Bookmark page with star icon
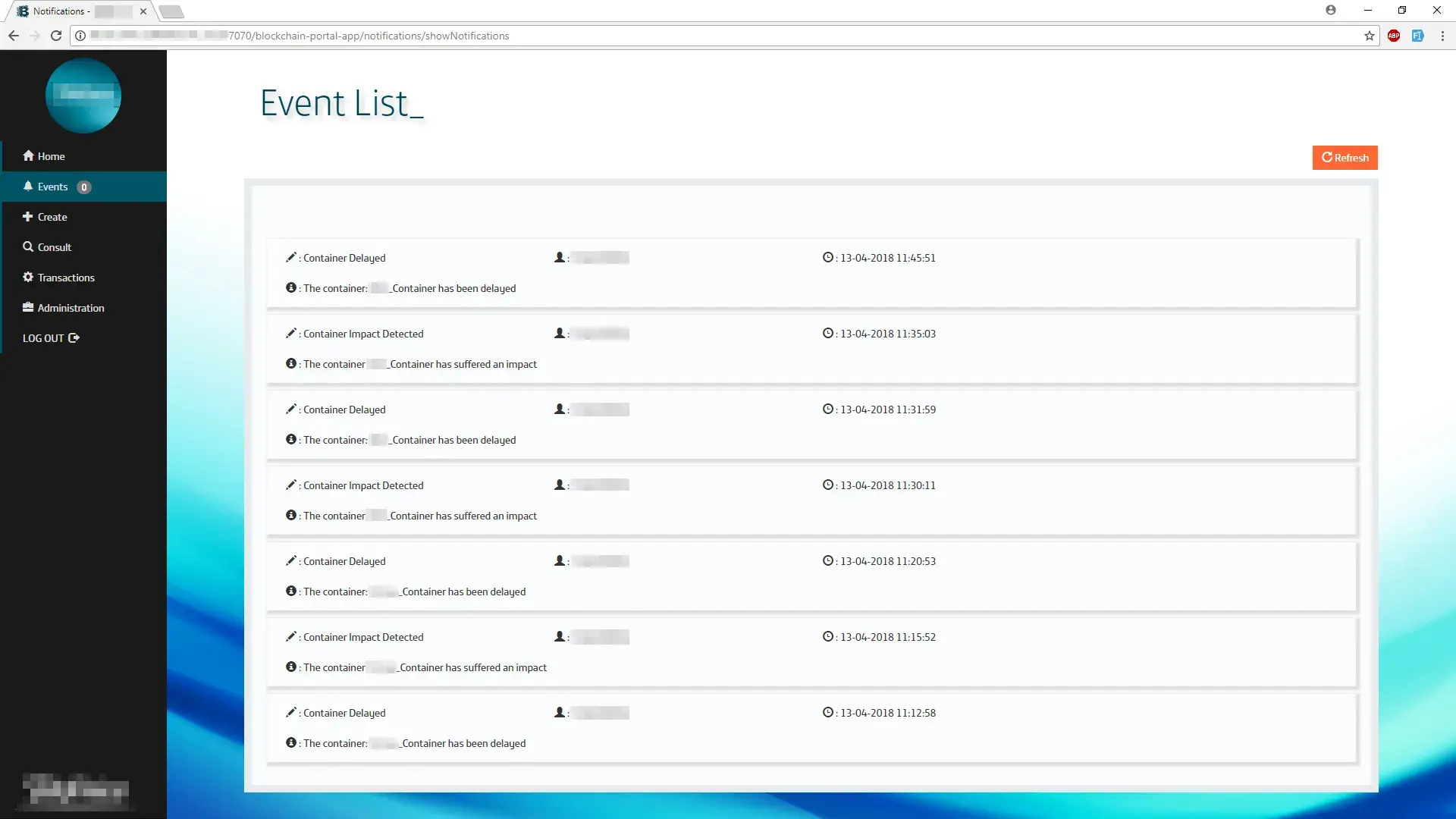1456x819 pixels. (x=1369, y=36)
